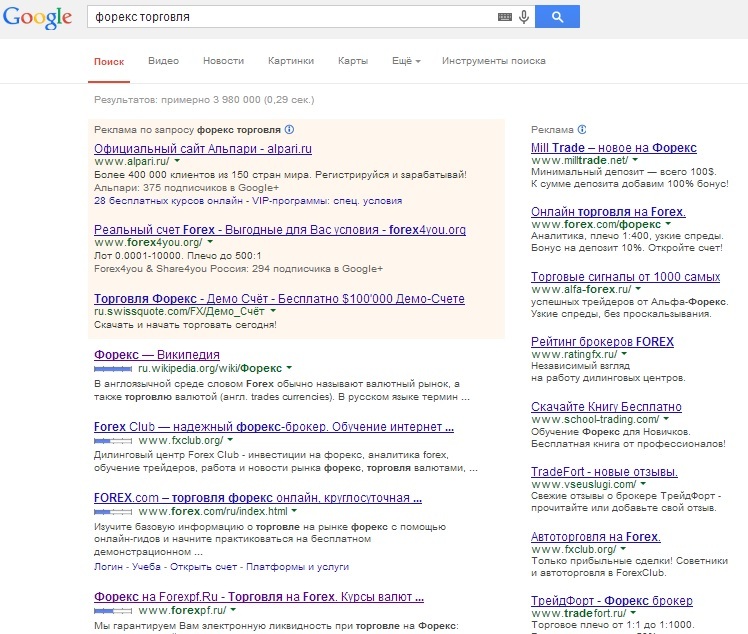Click Учеба sitelink under FOREX.com
Viewport: 748px width, 634px height.
tap(146, 567)
